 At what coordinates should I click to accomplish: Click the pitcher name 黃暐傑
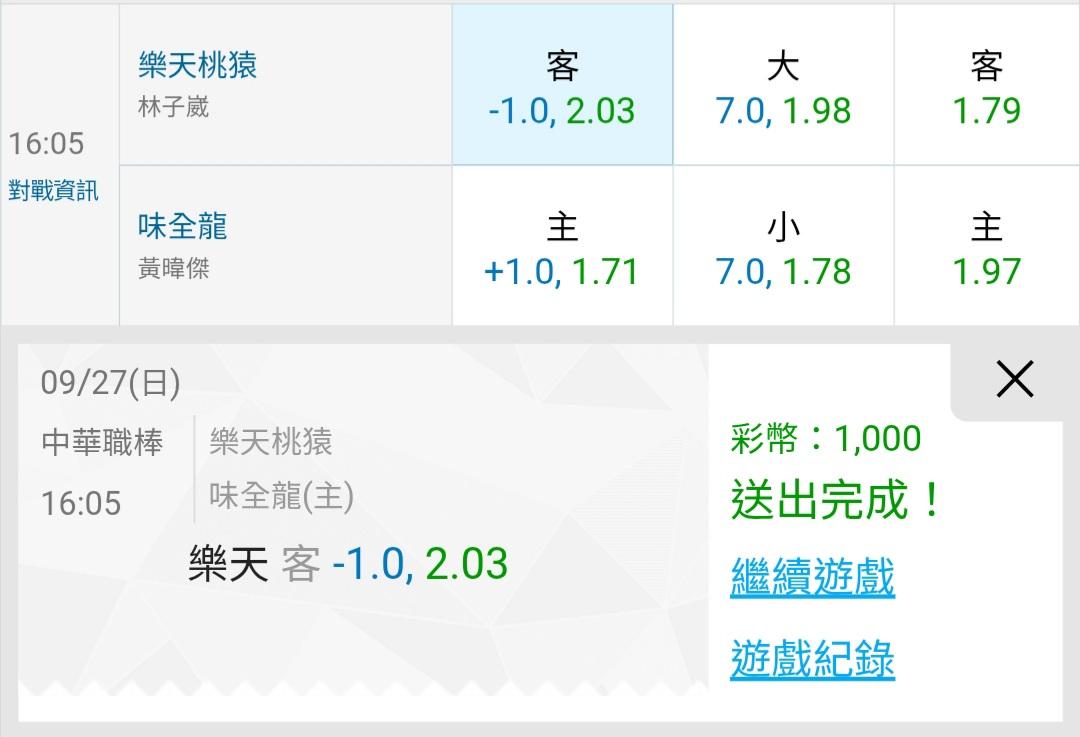174,269
